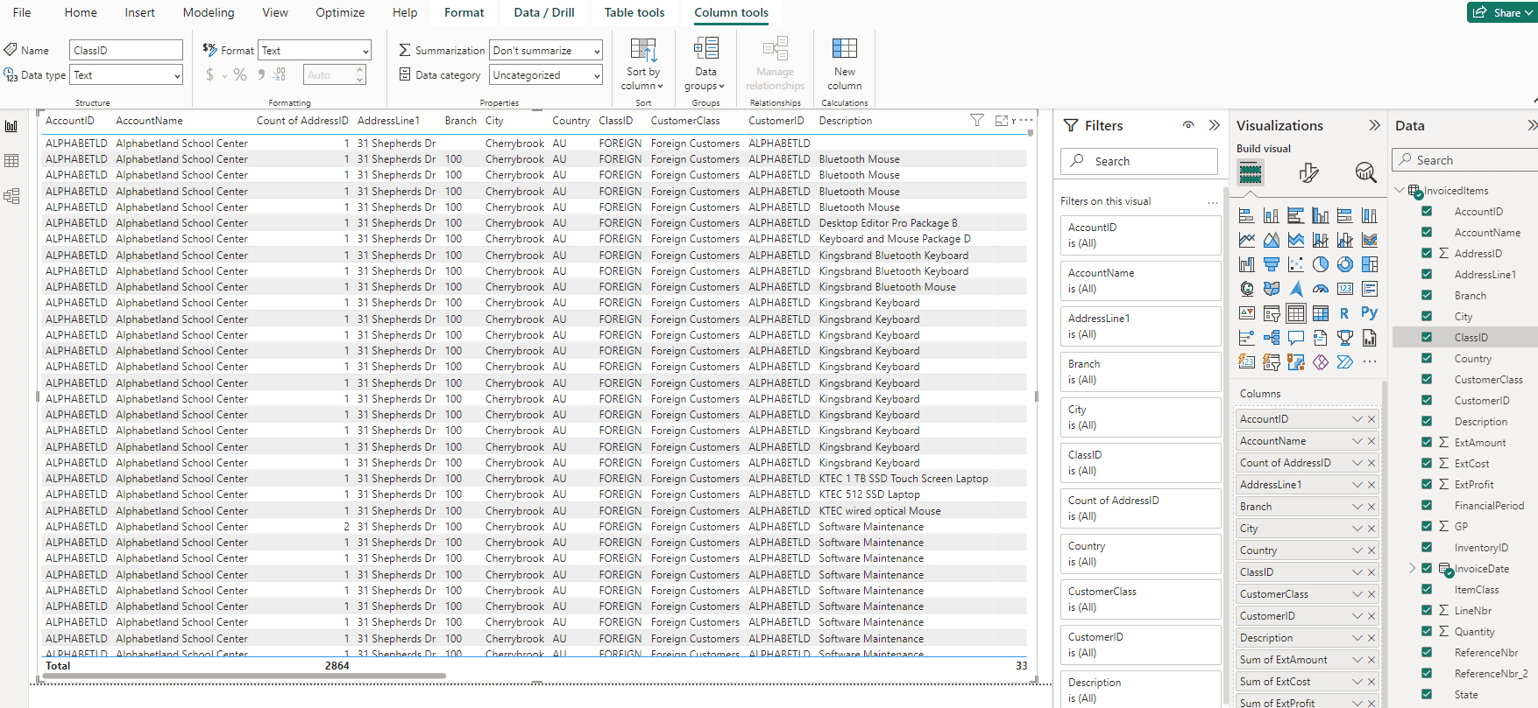The height and width of the screenshot is (708, 1538).
Task: Uncheck the Branch field checkbox
Action: click(1427, 295)
